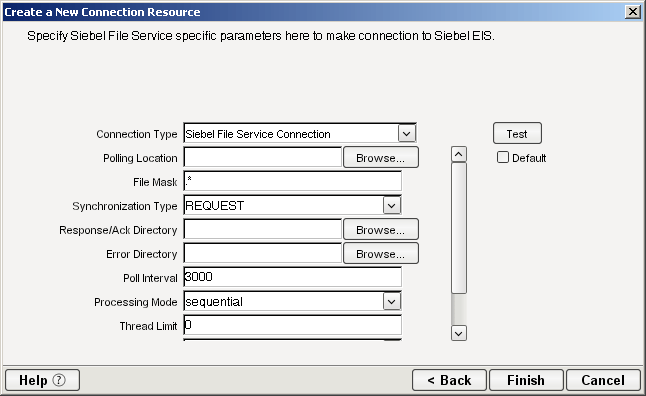Viewport: 646px width, 396px height.
Task: Click the scrollbar down arrow
Action: tap(459, 333)
